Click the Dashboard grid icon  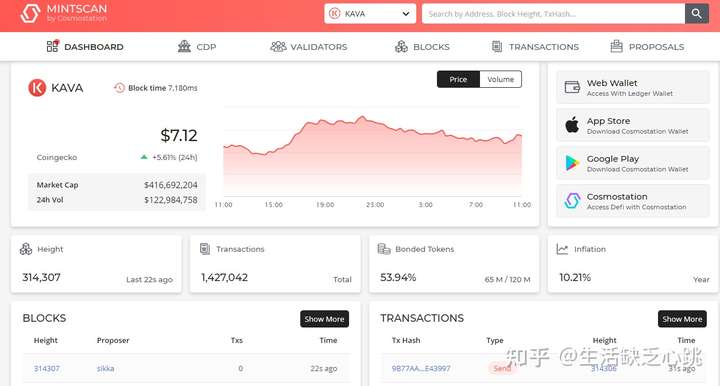(x=53, y=46)
